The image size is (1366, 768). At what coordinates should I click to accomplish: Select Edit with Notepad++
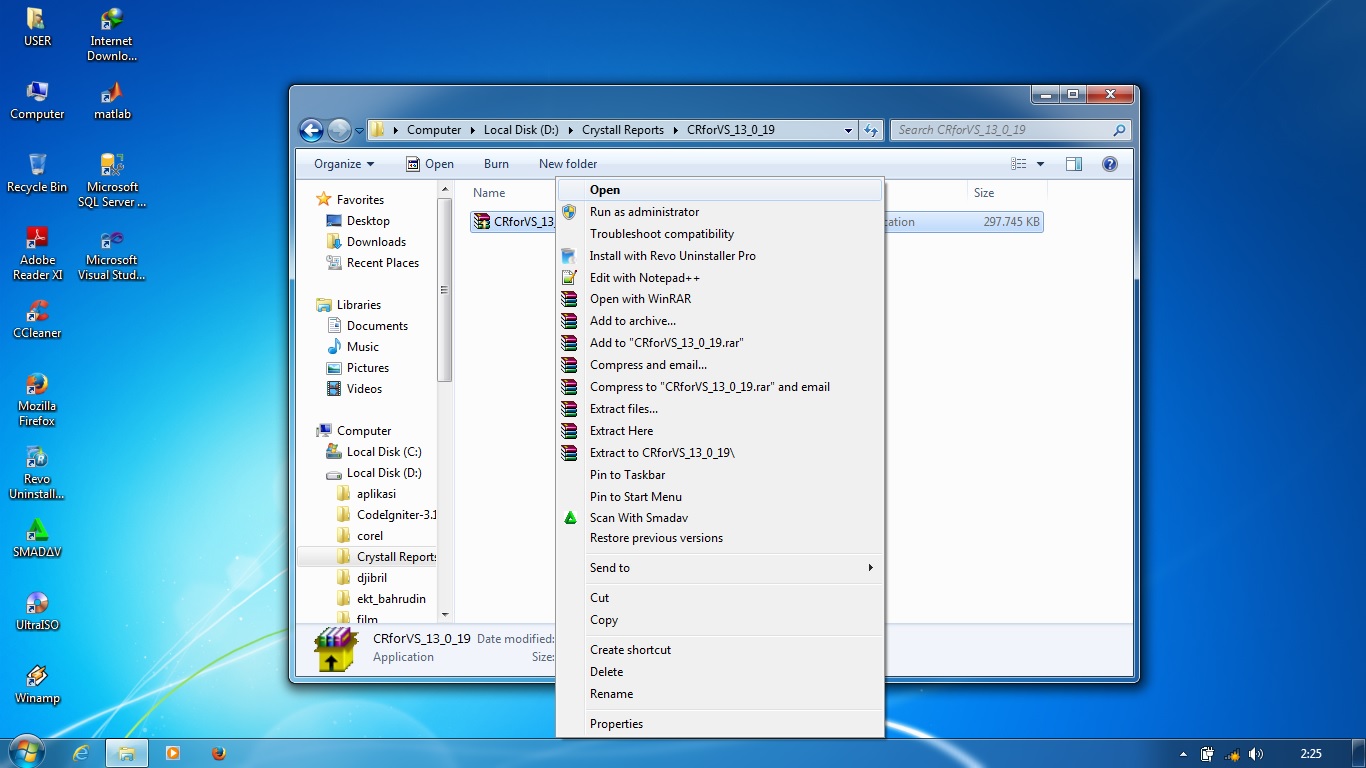[720, 278]
